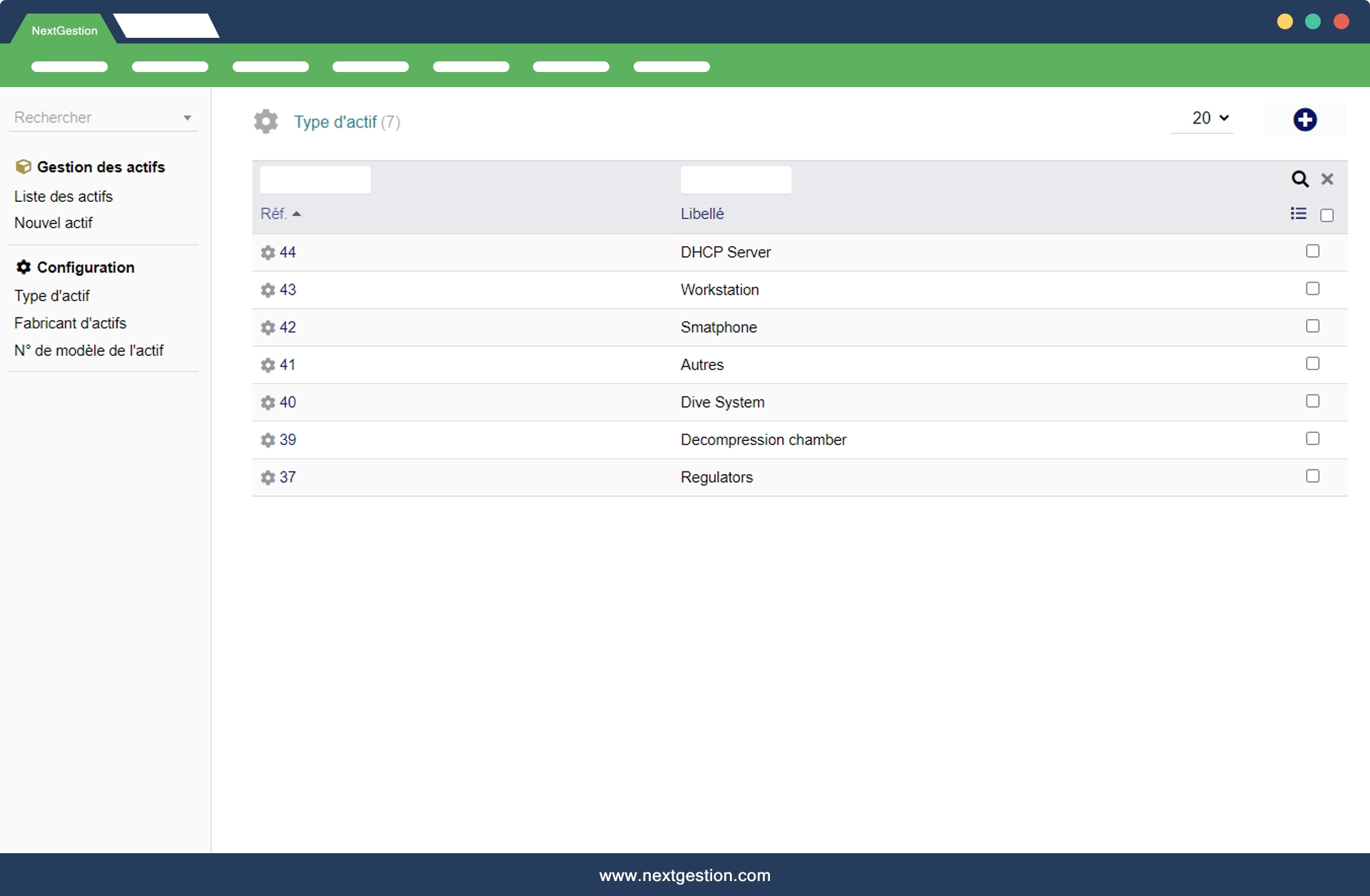Open N° de modèle de l'actif page
The height and width of the screenshot is (896, 1370).
point(89,351)
